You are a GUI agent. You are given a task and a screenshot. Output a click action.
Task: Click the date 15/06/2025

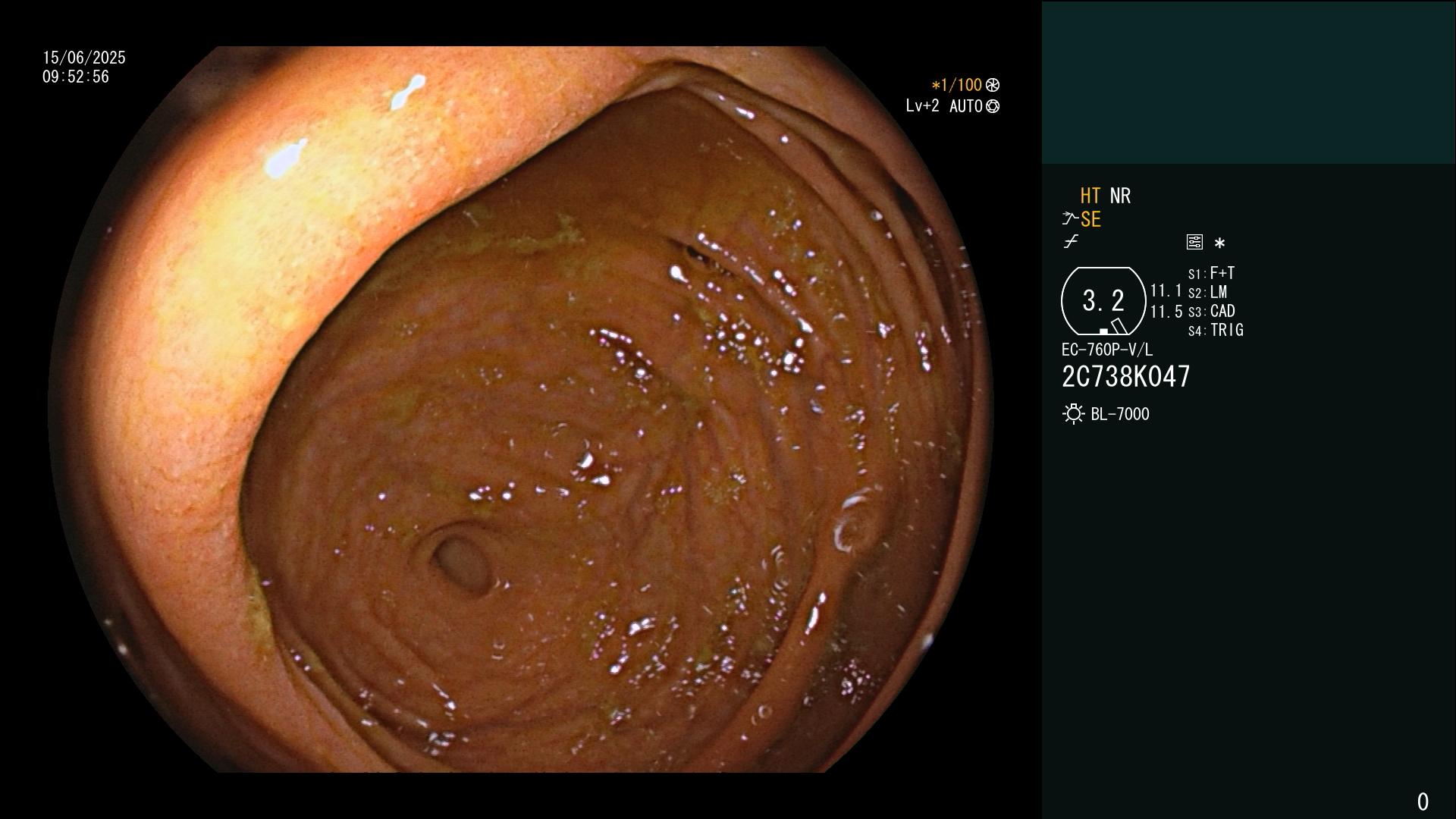coord(84,58)
